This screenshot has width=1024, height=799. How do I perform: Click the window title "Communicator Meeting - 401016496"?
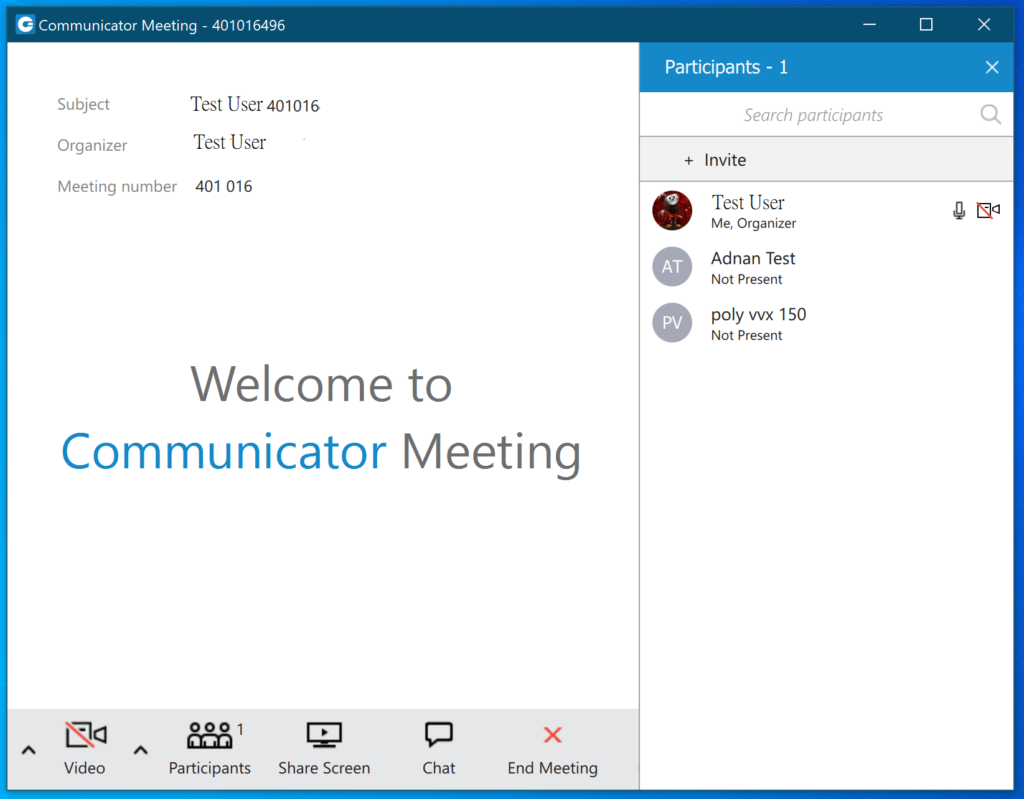tap(162, 25)
